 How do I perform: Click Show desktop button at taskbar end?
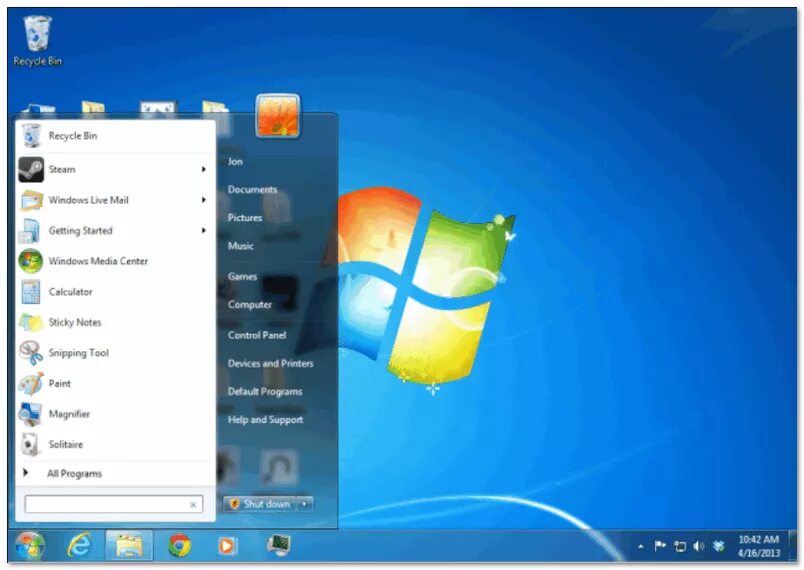tap(793, 545)
